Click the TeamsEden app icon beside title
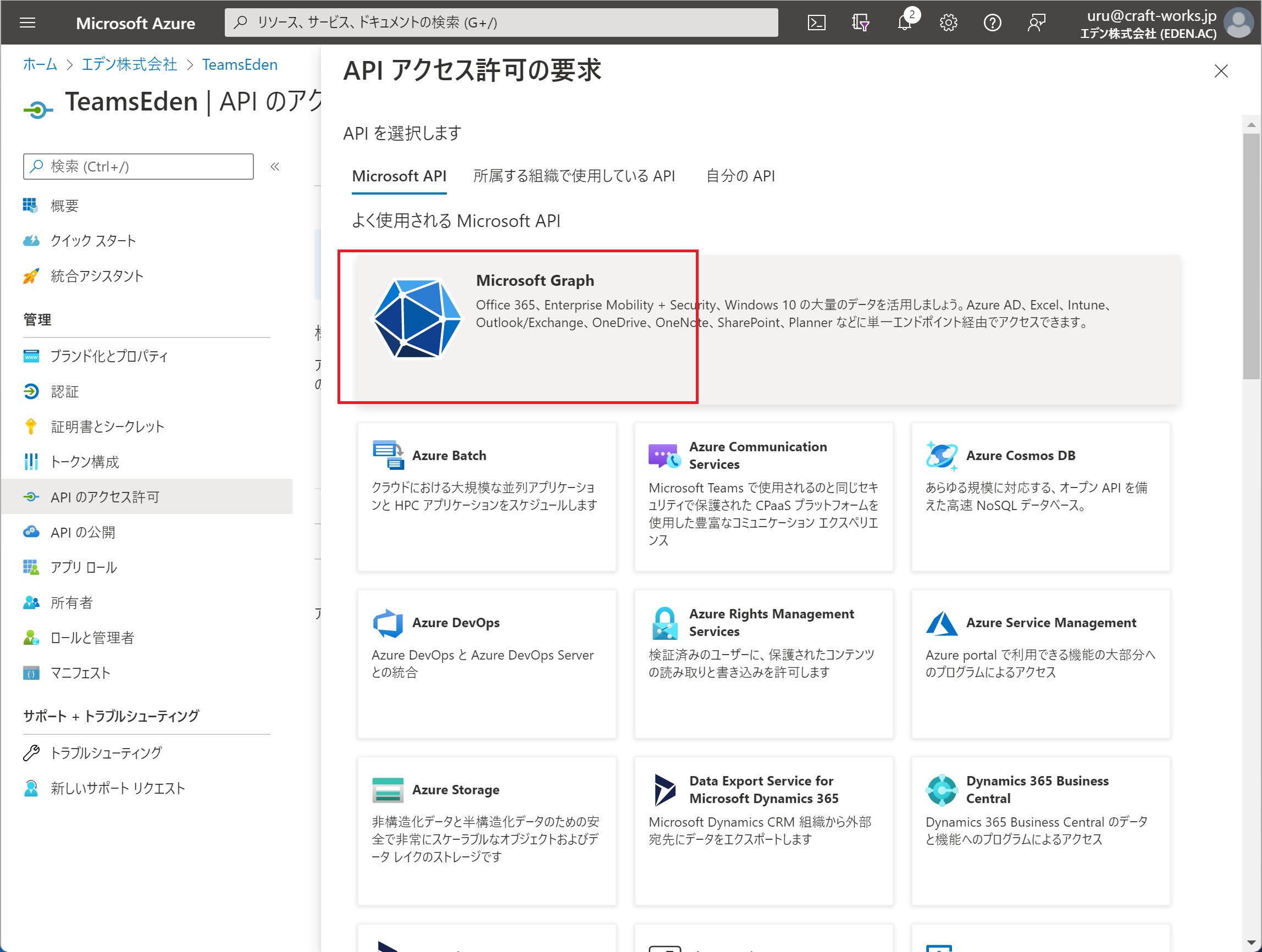Image resolution: width=1262 pixels, height=952 pixels. (38, 109)
